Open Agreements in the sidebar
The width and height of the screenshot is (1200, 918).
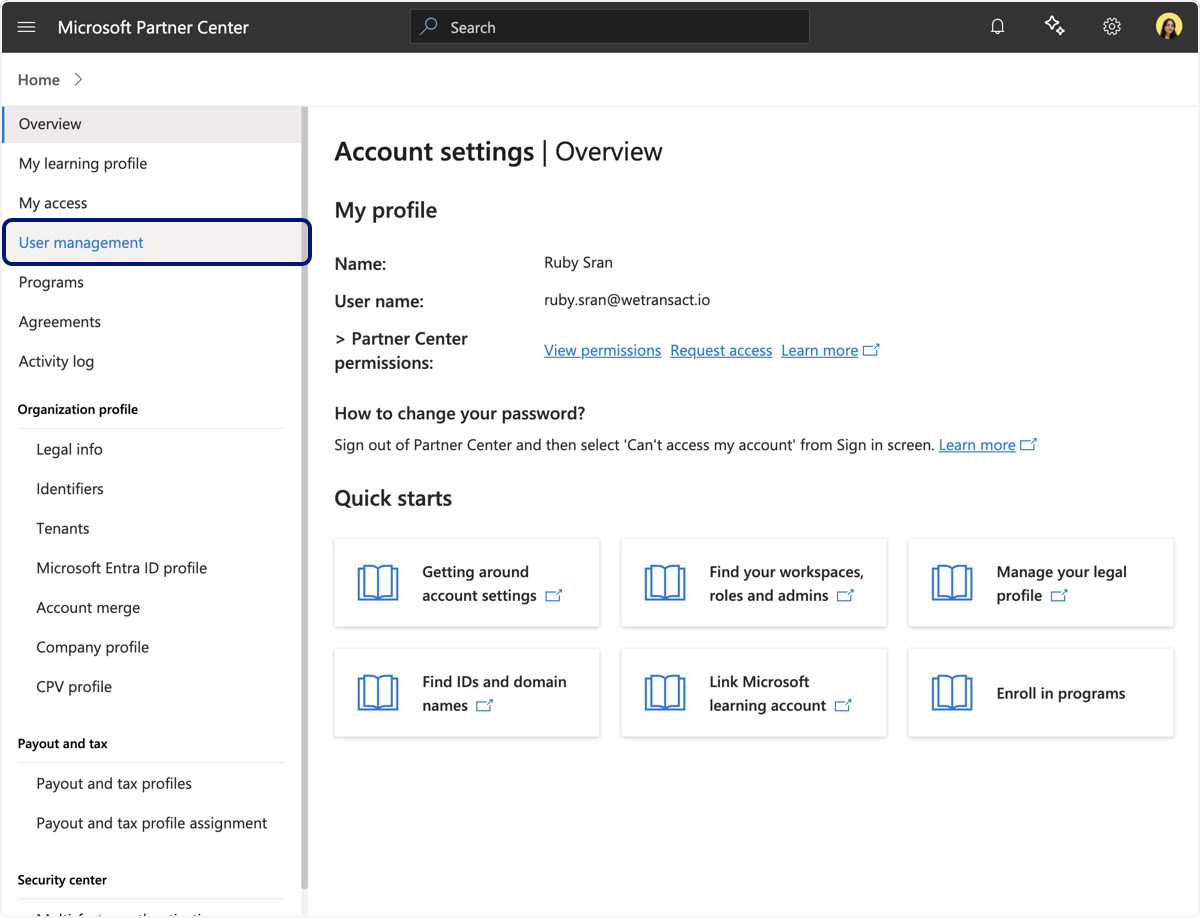coord(152,322)
